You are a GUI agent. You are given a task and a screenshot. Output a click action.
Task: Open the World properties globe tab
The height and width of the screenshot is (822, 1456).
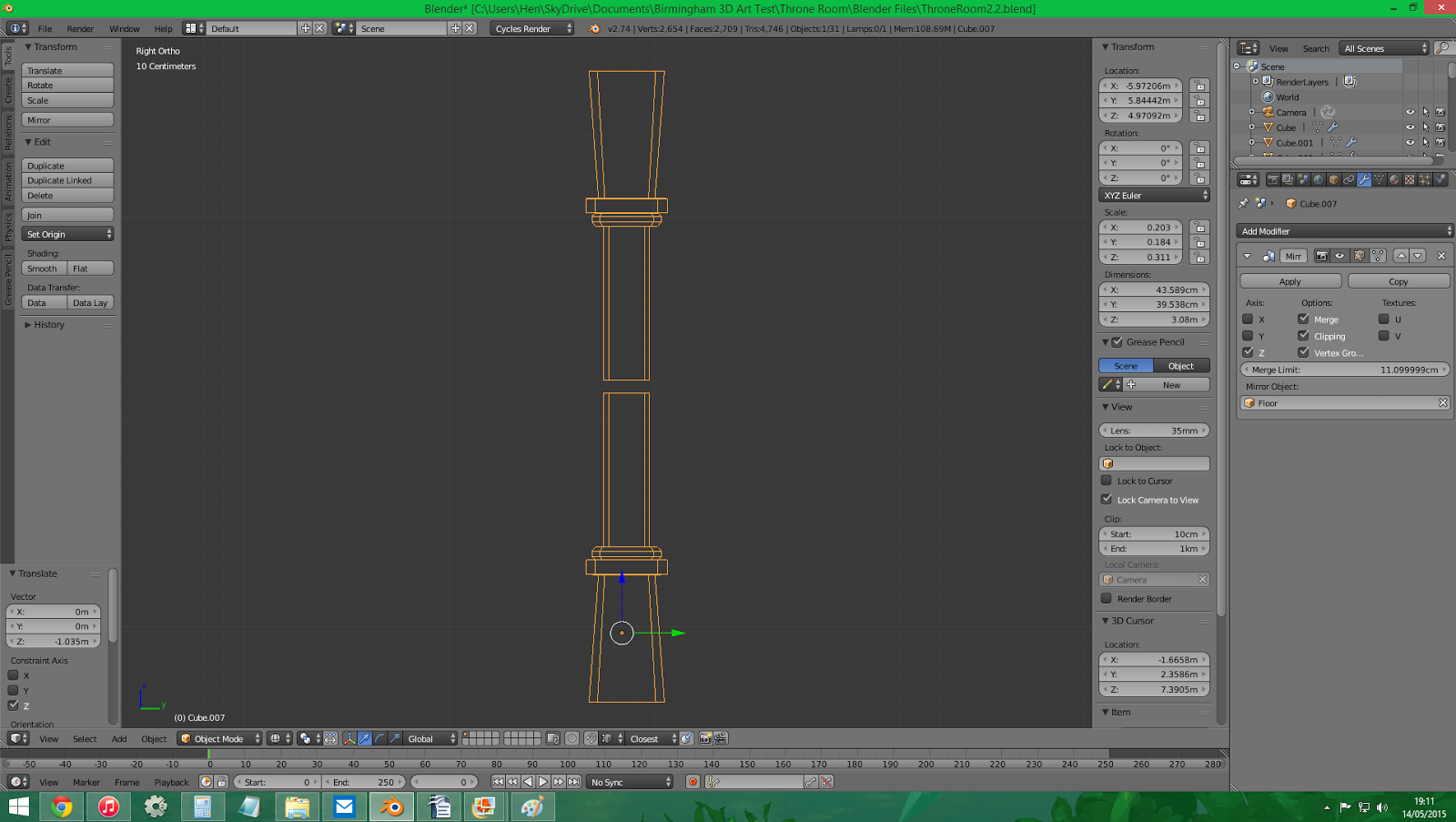pos(1319,180)
